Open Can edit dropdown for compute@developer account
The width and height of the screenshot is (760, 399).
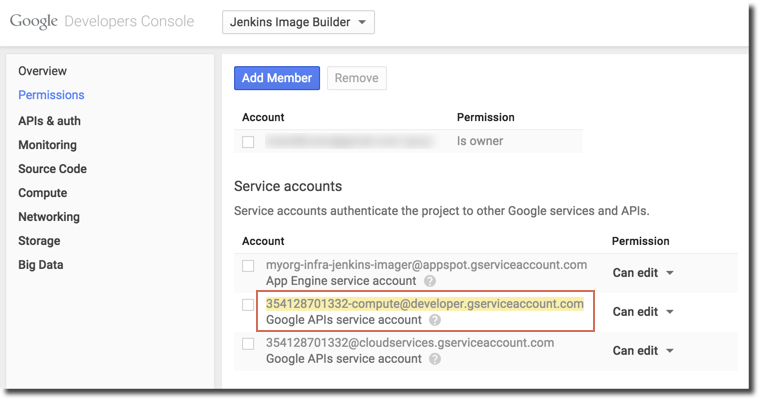pos(643,312)
